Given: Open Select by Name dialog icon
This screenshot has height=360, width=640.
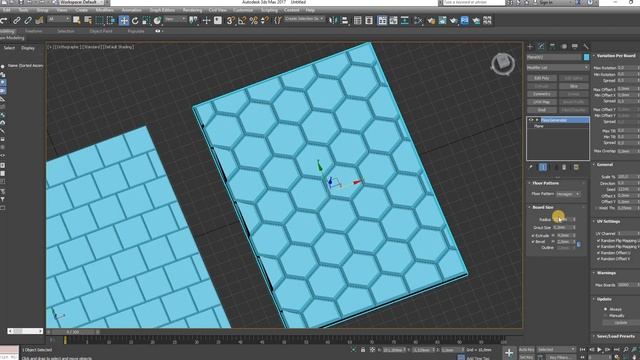Looking at the screenshot, I should (x=88, y=20).
